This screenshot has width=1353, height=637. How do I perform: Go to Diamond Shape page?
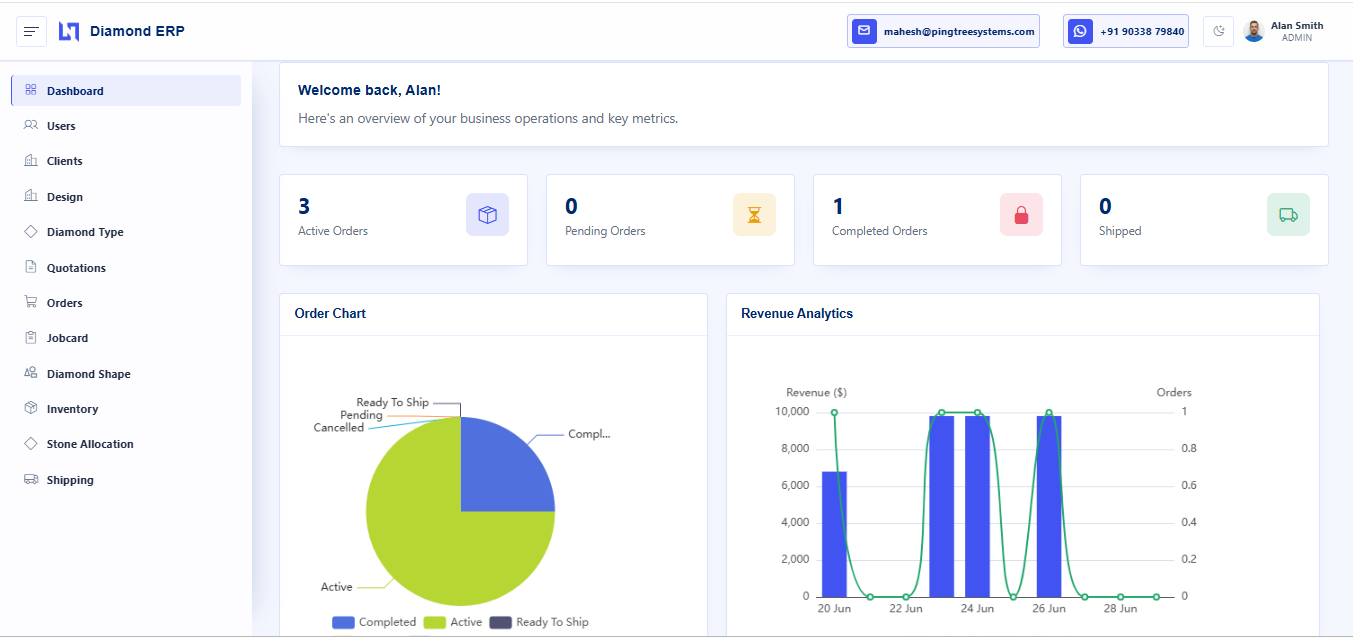126,374
